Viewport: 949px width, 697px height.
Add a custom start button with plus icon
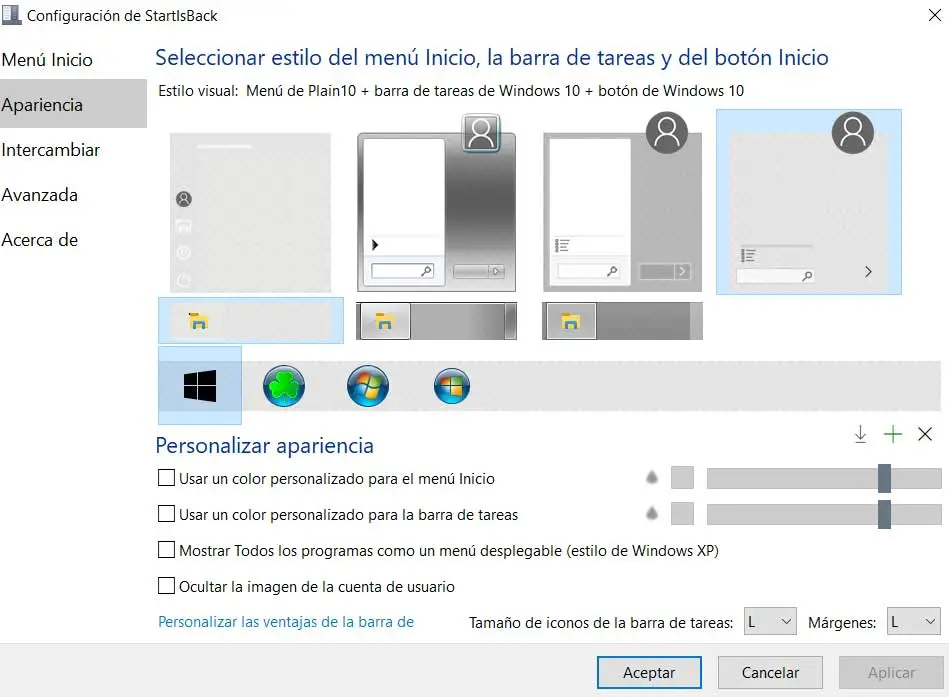click(893, 434)
